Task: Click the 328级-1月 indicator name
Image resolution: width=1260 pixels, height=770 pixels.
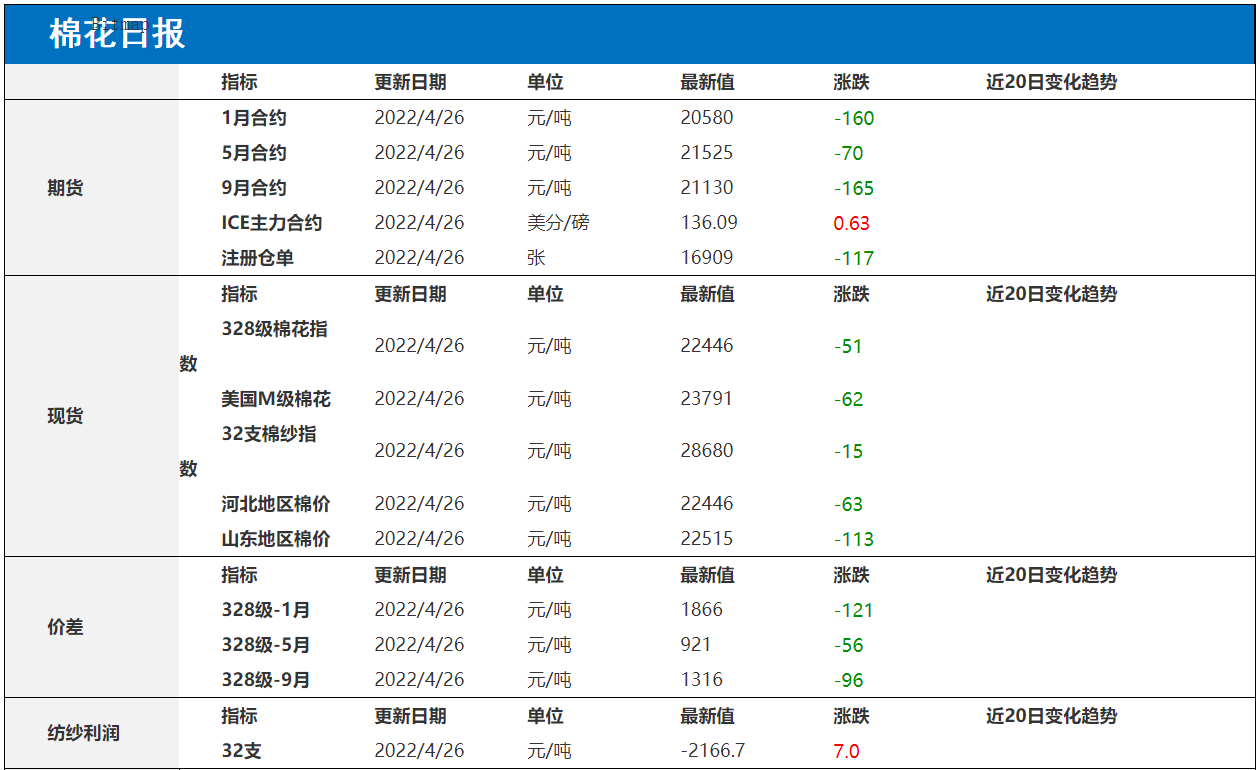Action: 266,610
